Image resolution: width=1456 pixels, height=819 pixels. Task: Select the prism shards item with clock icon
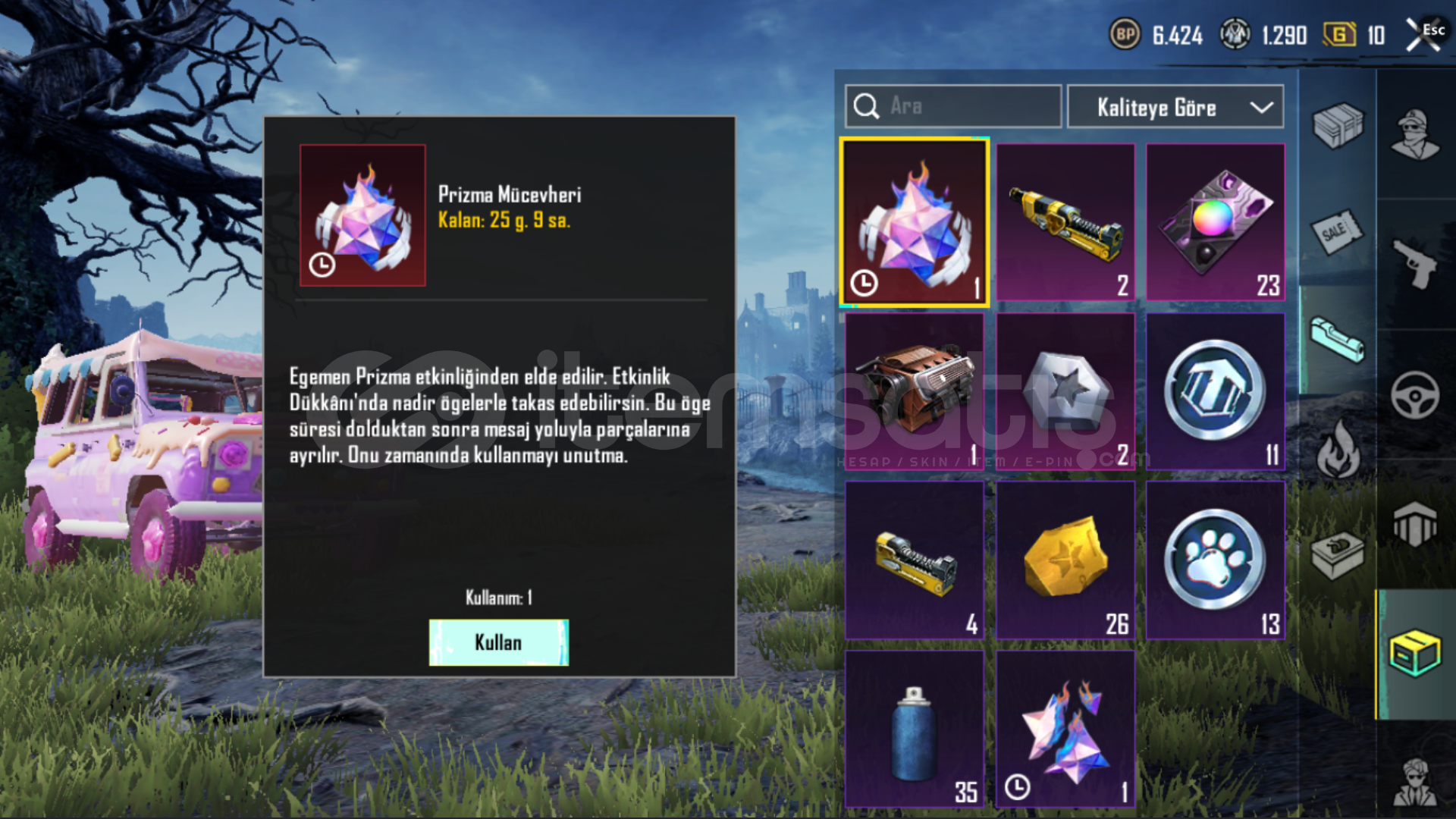pyautogui.click(x=1065, y=729)
